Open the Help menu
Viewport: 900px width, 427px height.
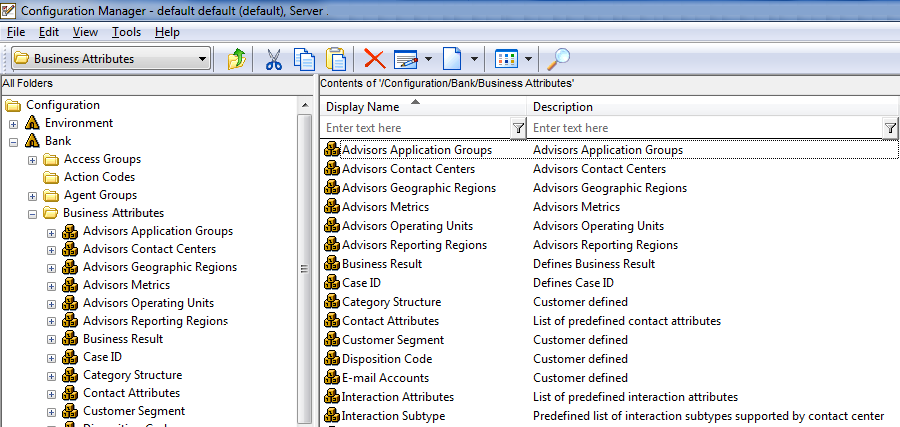pos(167,32)
